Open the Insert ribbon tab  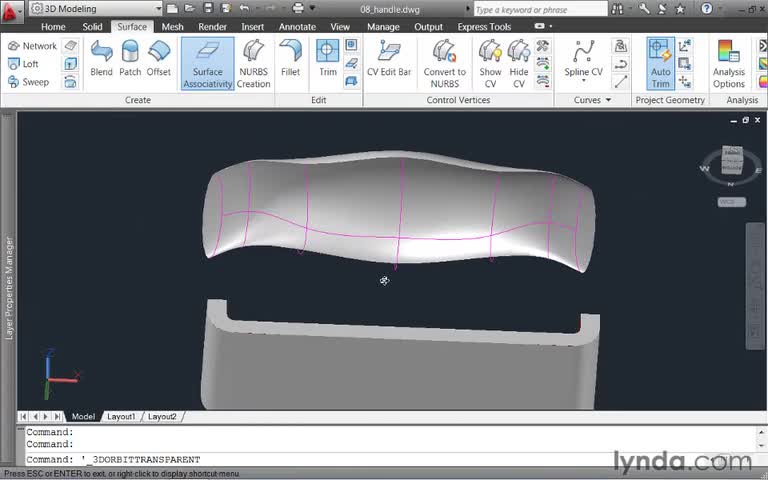point(252,27)
